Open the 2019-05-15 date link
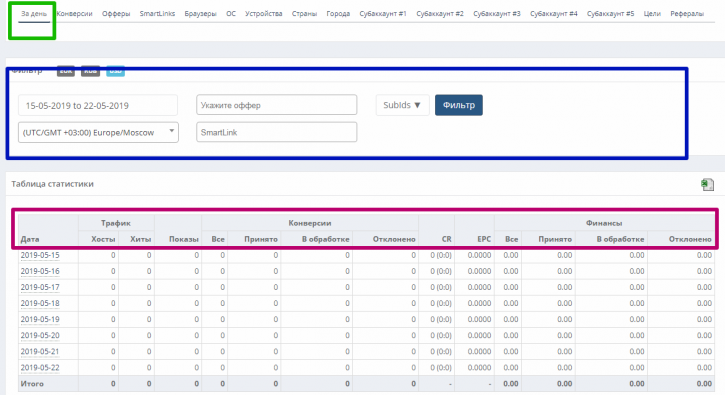The image size is (725, 395). click(40, 255)
